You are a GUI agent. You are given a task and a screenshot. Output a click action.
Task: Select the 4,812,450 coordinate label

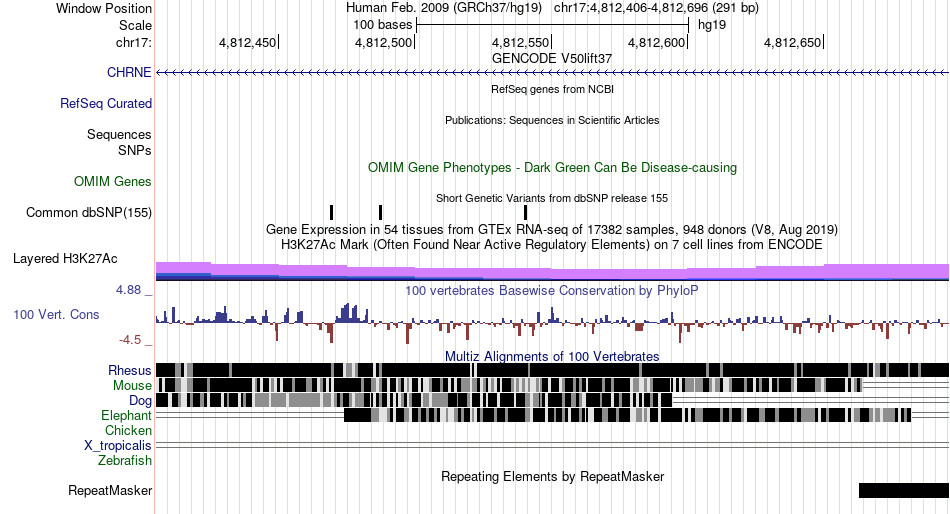pyautogui.click(x=247, y=42)
